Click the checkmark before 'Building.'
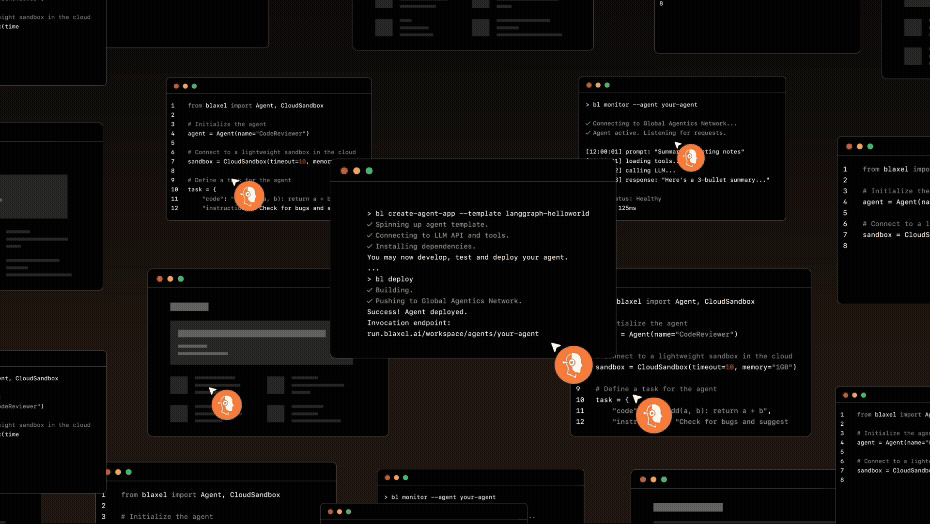930x524 pixels. 370,290
